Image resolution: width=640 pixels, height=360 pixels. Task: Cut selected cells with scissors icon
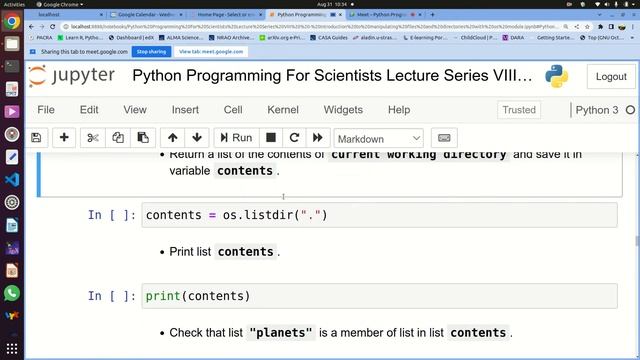[93, 138]
